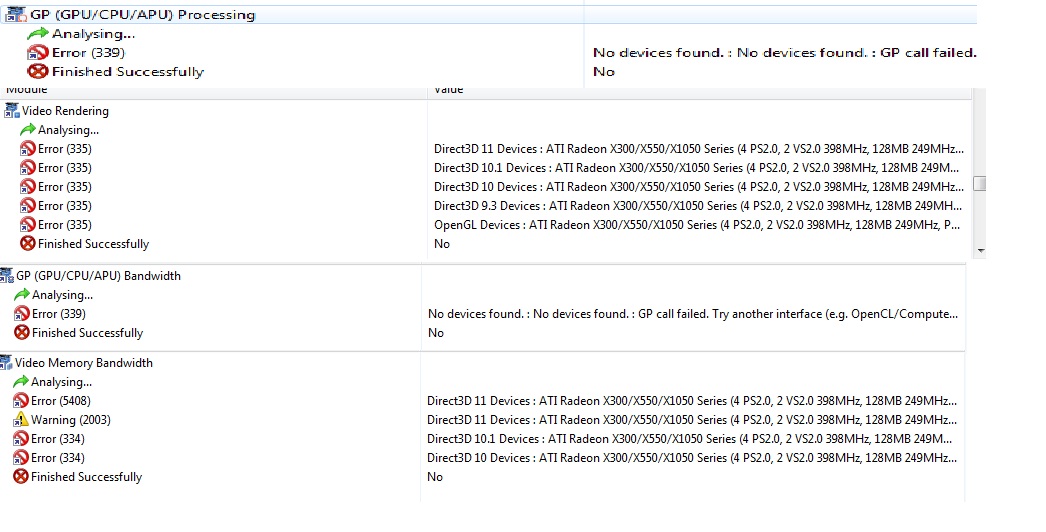Screen dimensions: 1046x532
Task: Click the Video Rendering module icon
Action: point(12,111)
